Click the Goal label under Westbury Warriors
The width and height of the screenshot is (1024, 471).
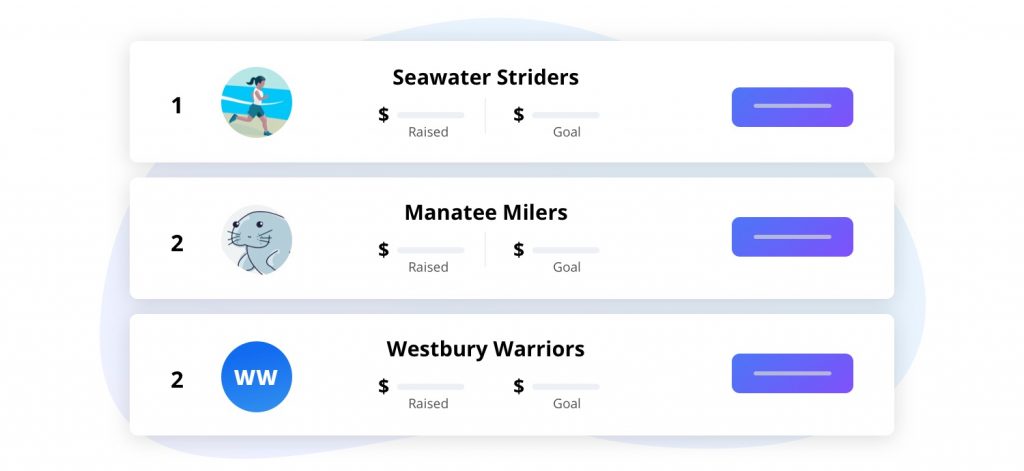tap(566, 404)
